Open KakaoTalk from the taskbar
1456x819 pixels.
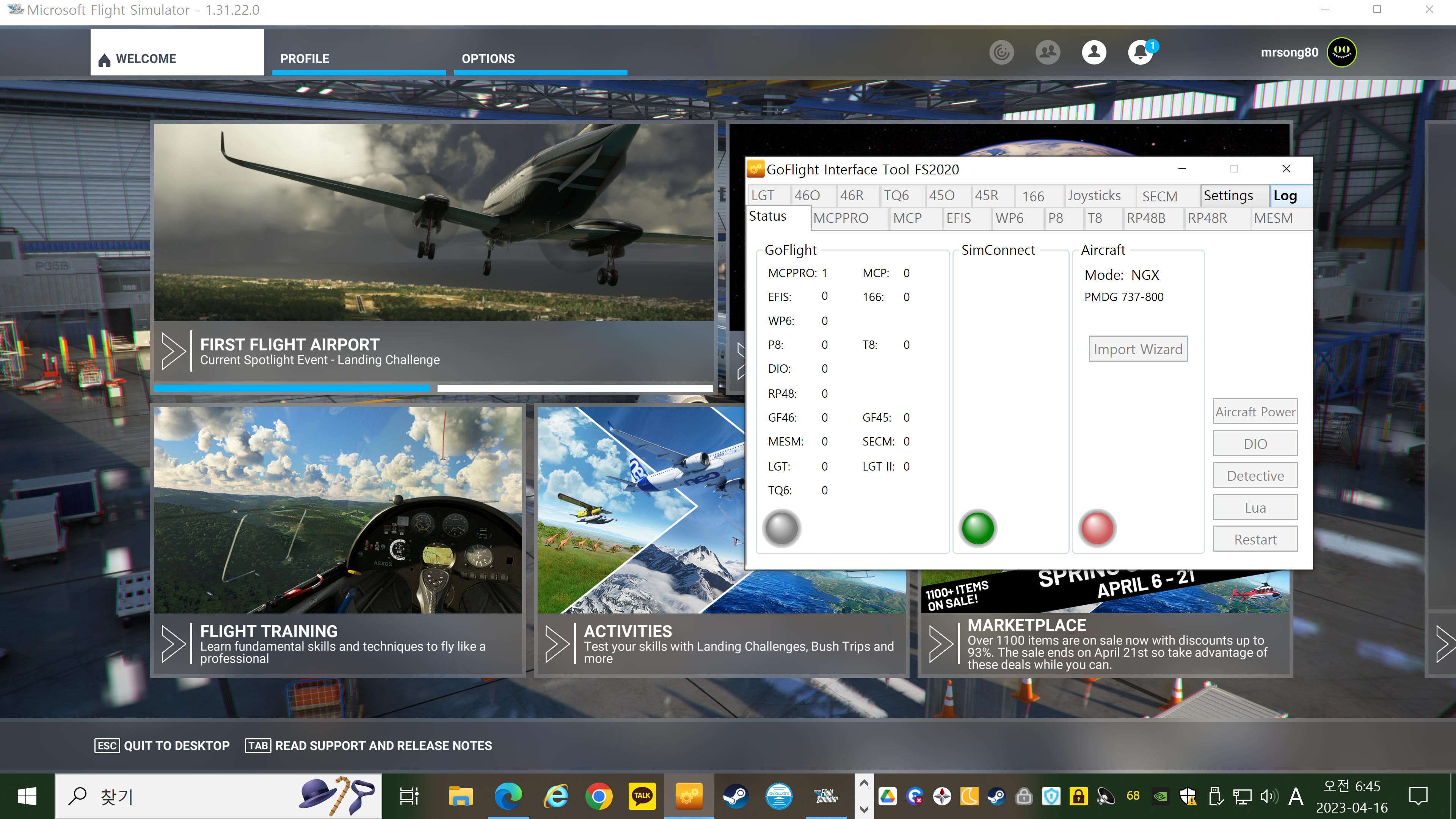click(x=642, y=796)
